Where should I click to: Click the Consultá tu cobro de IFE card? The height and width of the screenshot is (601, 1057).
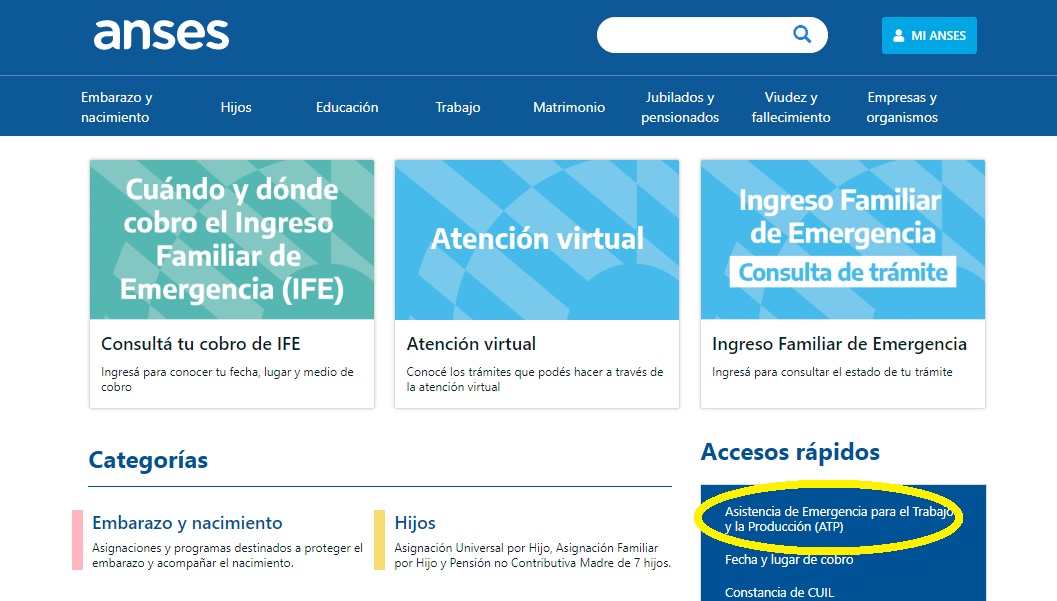[x=231, y=284]
